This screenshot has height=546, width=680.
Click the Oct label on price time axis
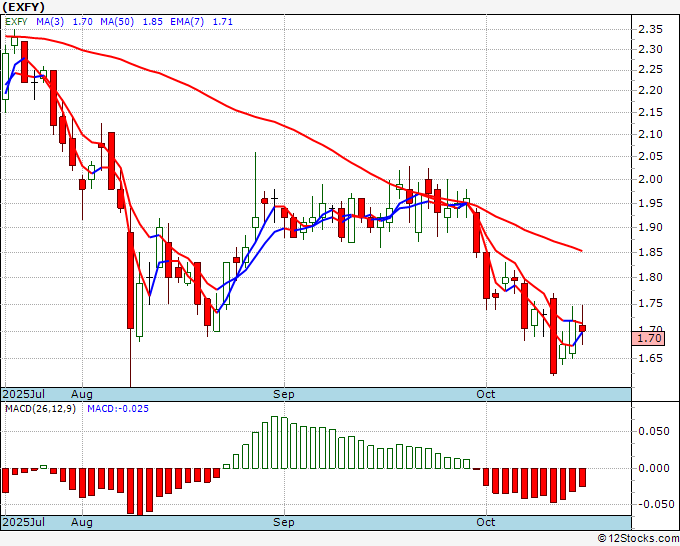tap(485, 394)
